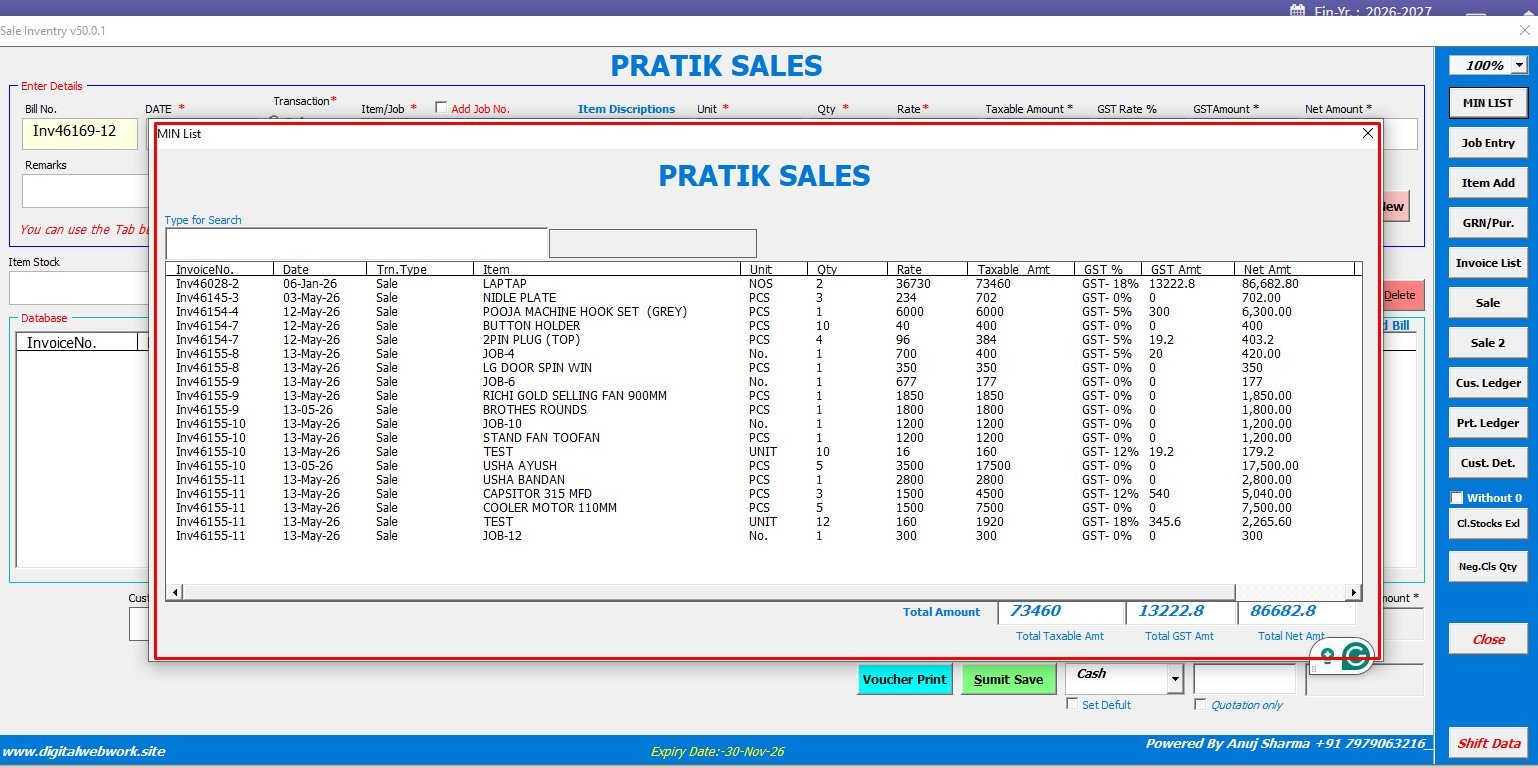Screen dimensions: 1538x768
Task: Check the Quotation only option
Action: [x=1201, y=704]
